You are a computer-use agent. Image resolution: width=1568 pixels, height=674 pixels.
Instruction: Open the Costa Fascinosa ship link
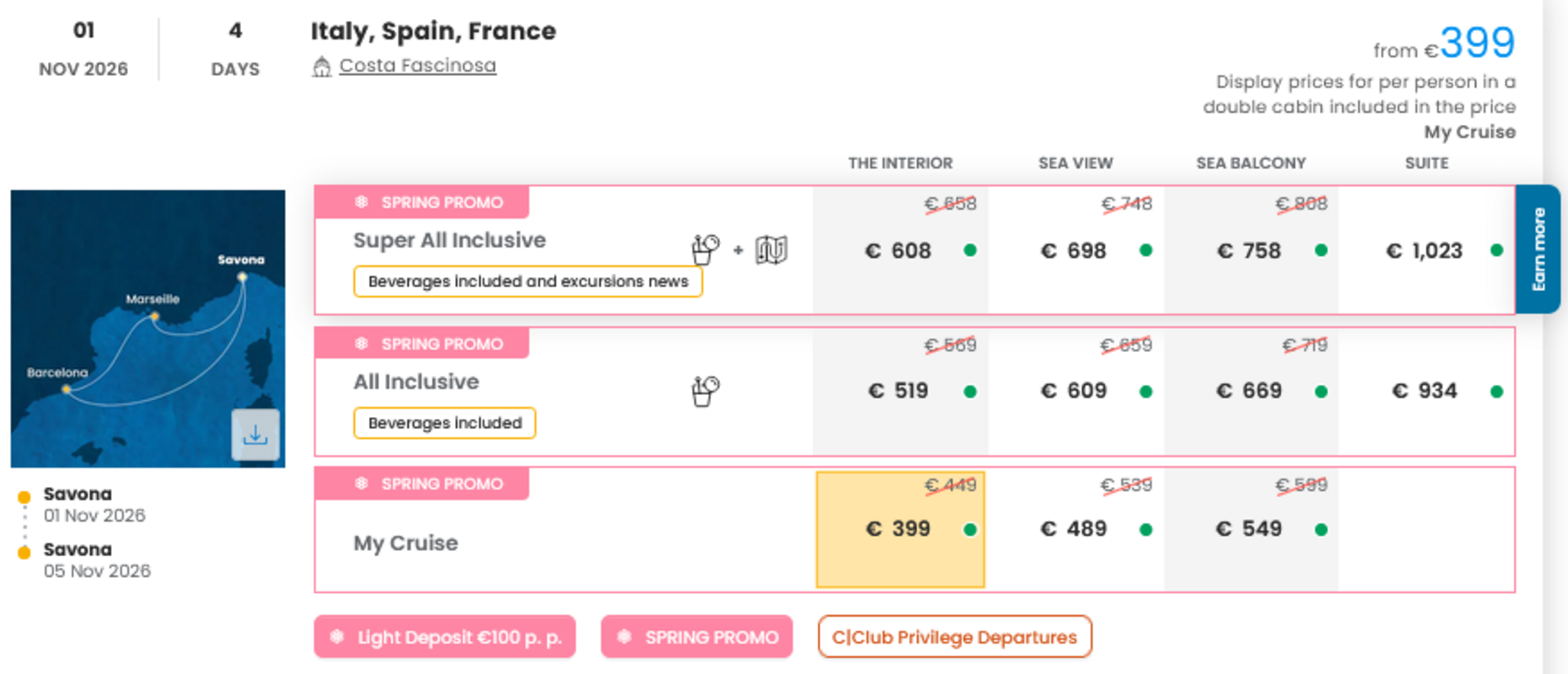417,66
